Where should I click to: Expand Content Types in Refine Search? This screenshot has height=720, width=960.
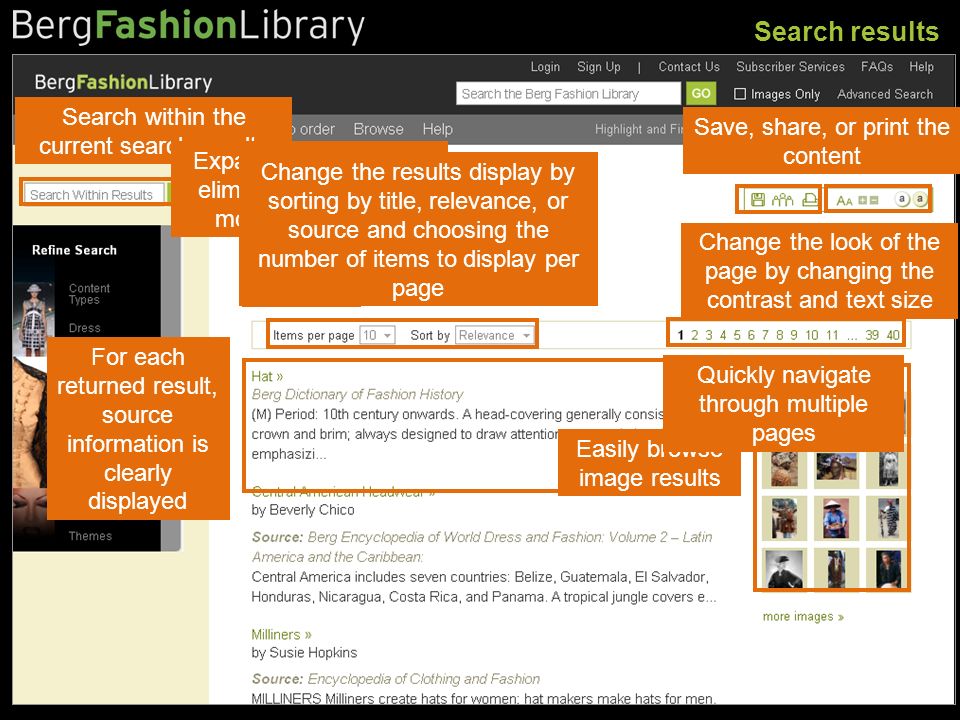[89, 294]
